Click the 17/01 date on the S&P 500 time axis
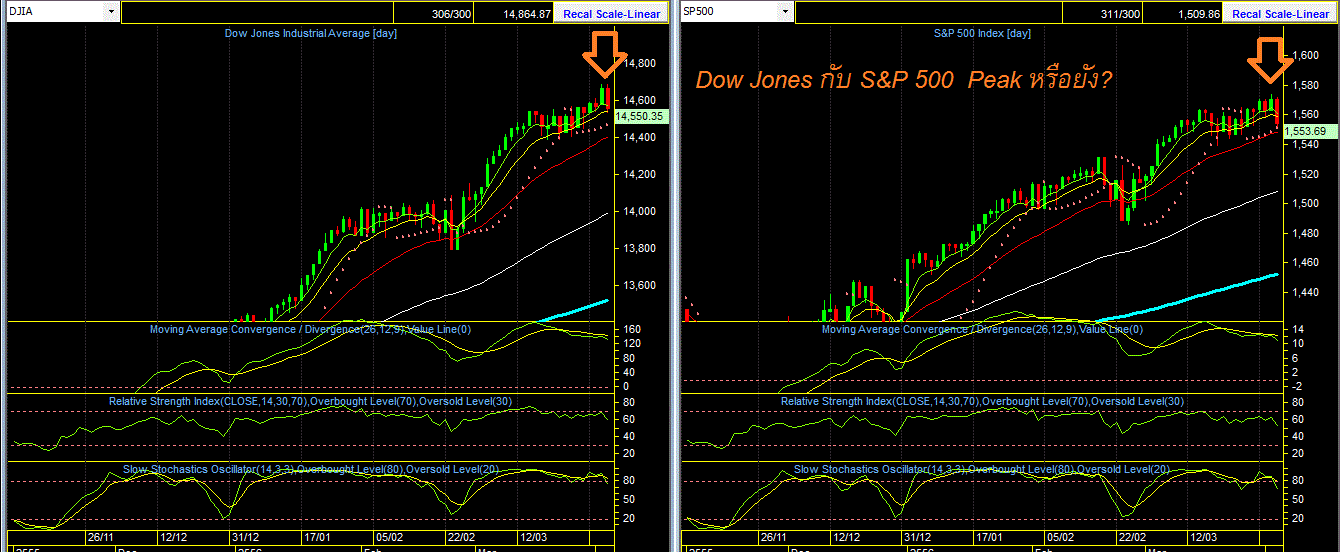The width and height of the screenshot is (1340, 553). click(x=989, y=537)
